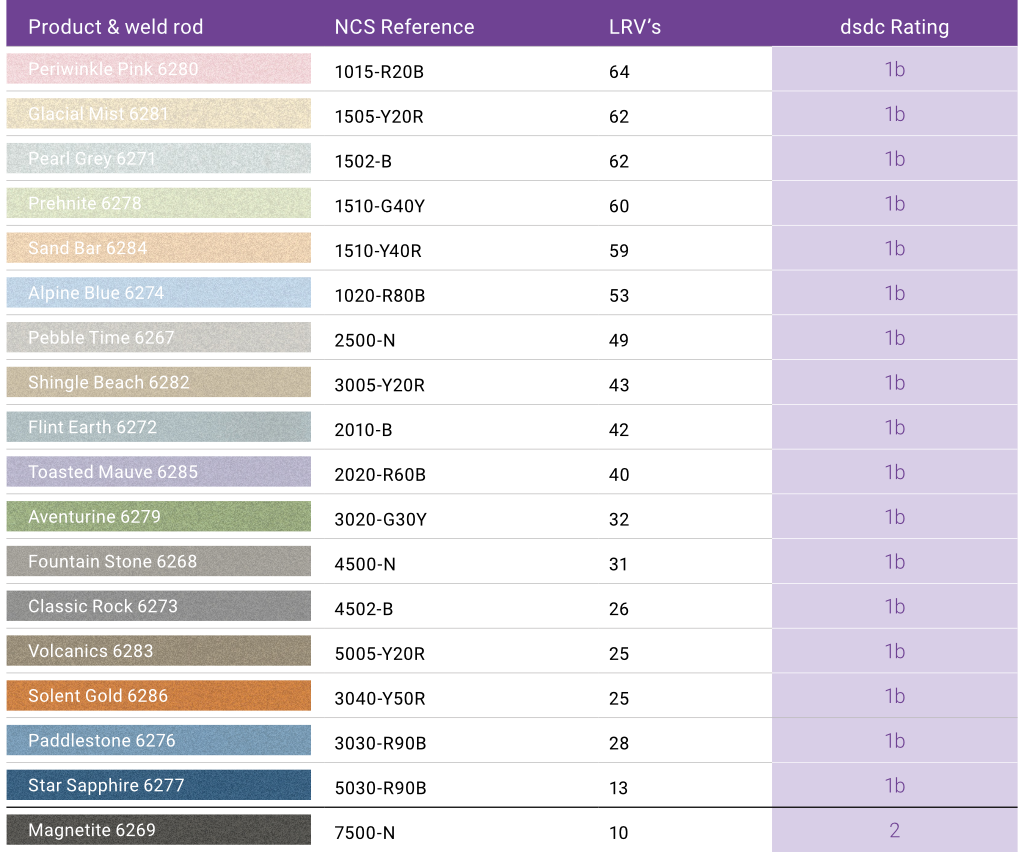The image size is (1024, 852).
Task: Choose the Volcanics 6283 swatch
Action: click(158, 651)
